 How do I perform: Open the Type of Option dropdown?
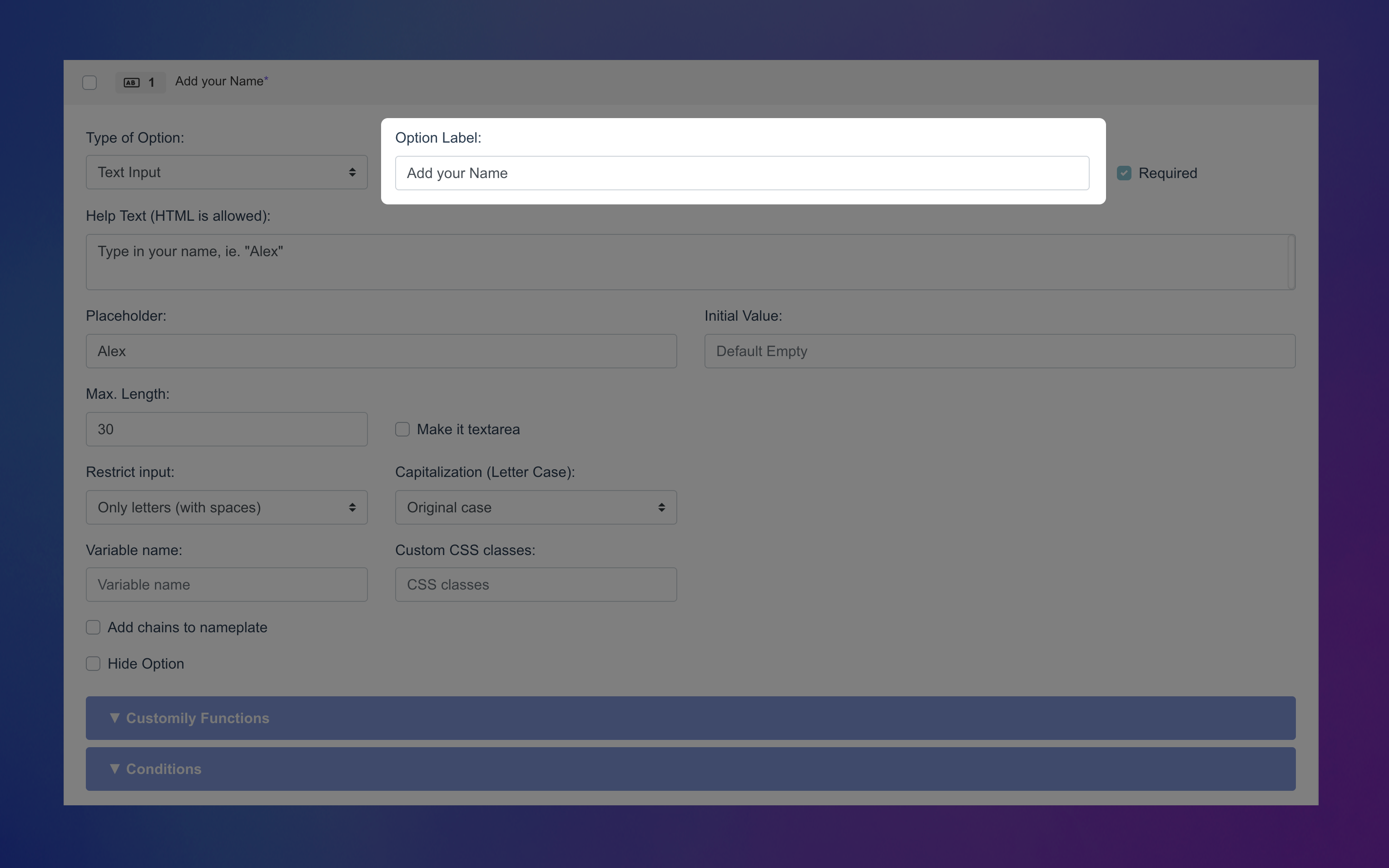click(x=226, y=172)
